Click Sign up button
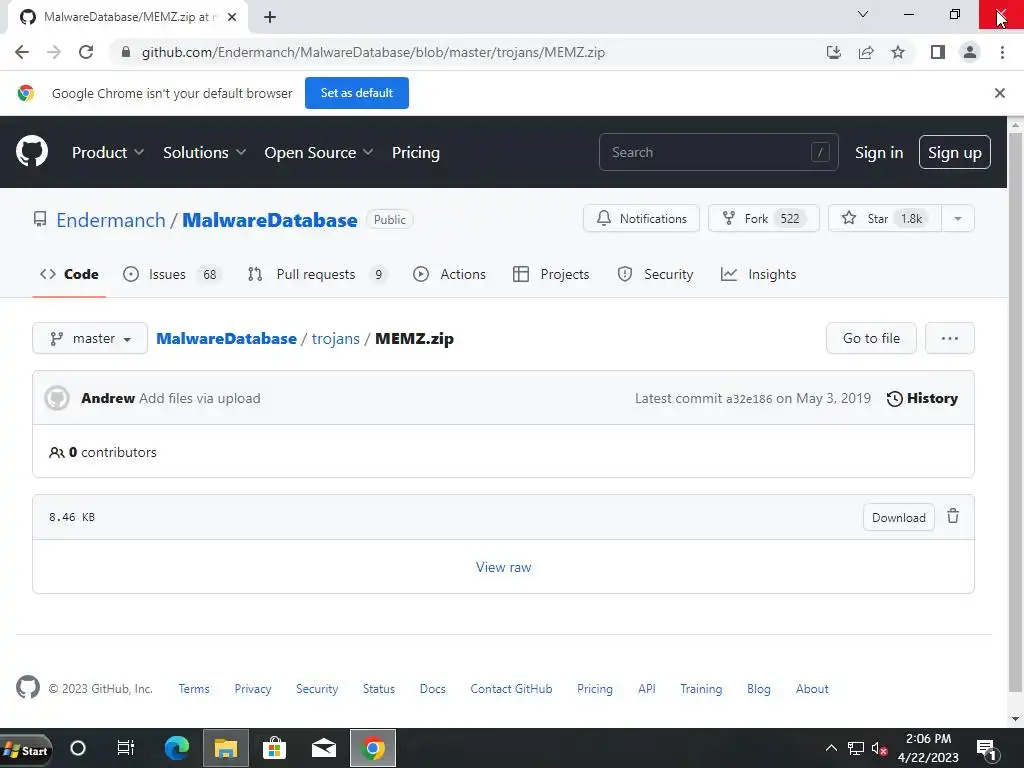 click(x=955, y=152)
